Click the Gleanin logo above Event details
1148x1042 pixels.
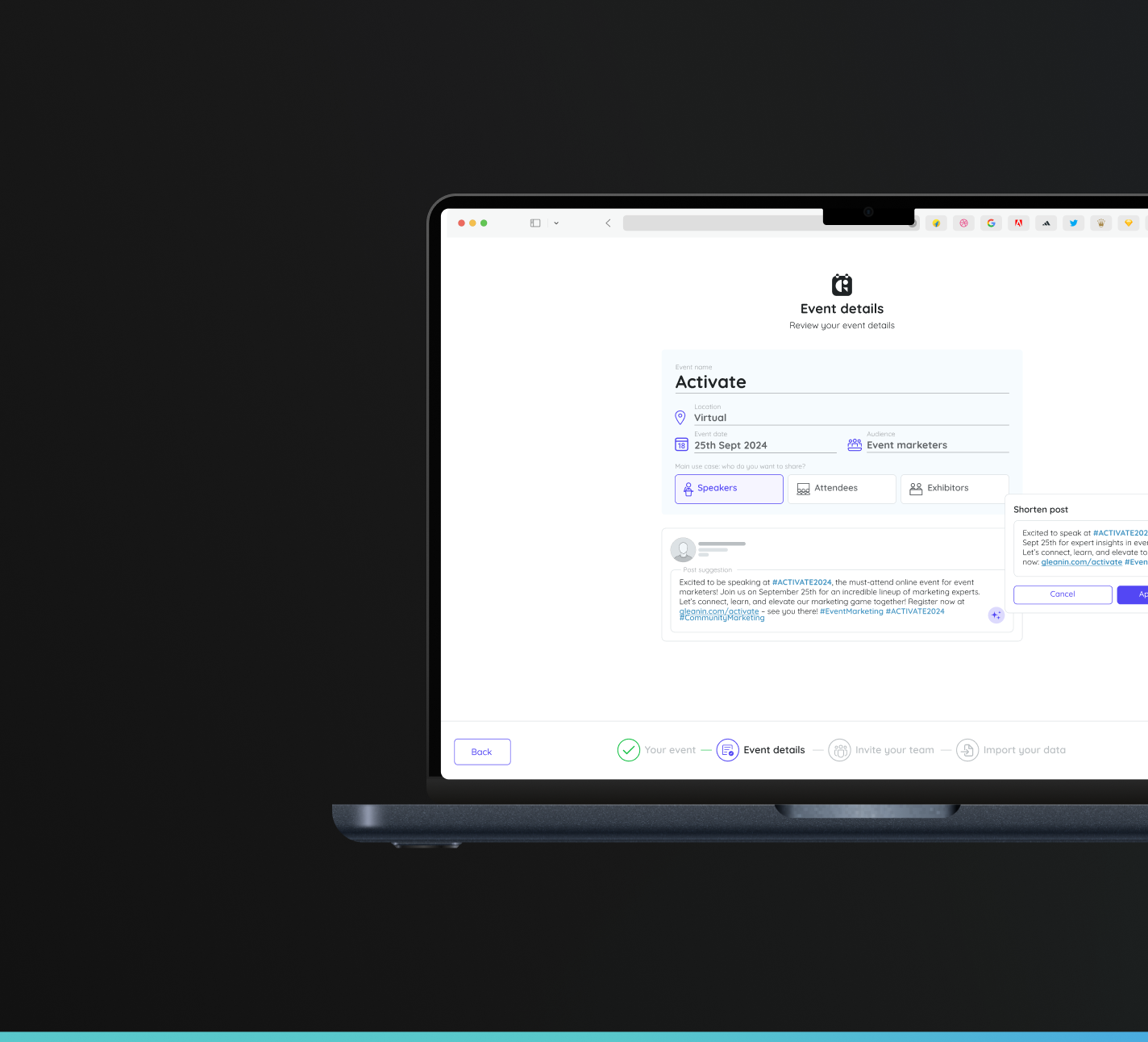point(842,285)
